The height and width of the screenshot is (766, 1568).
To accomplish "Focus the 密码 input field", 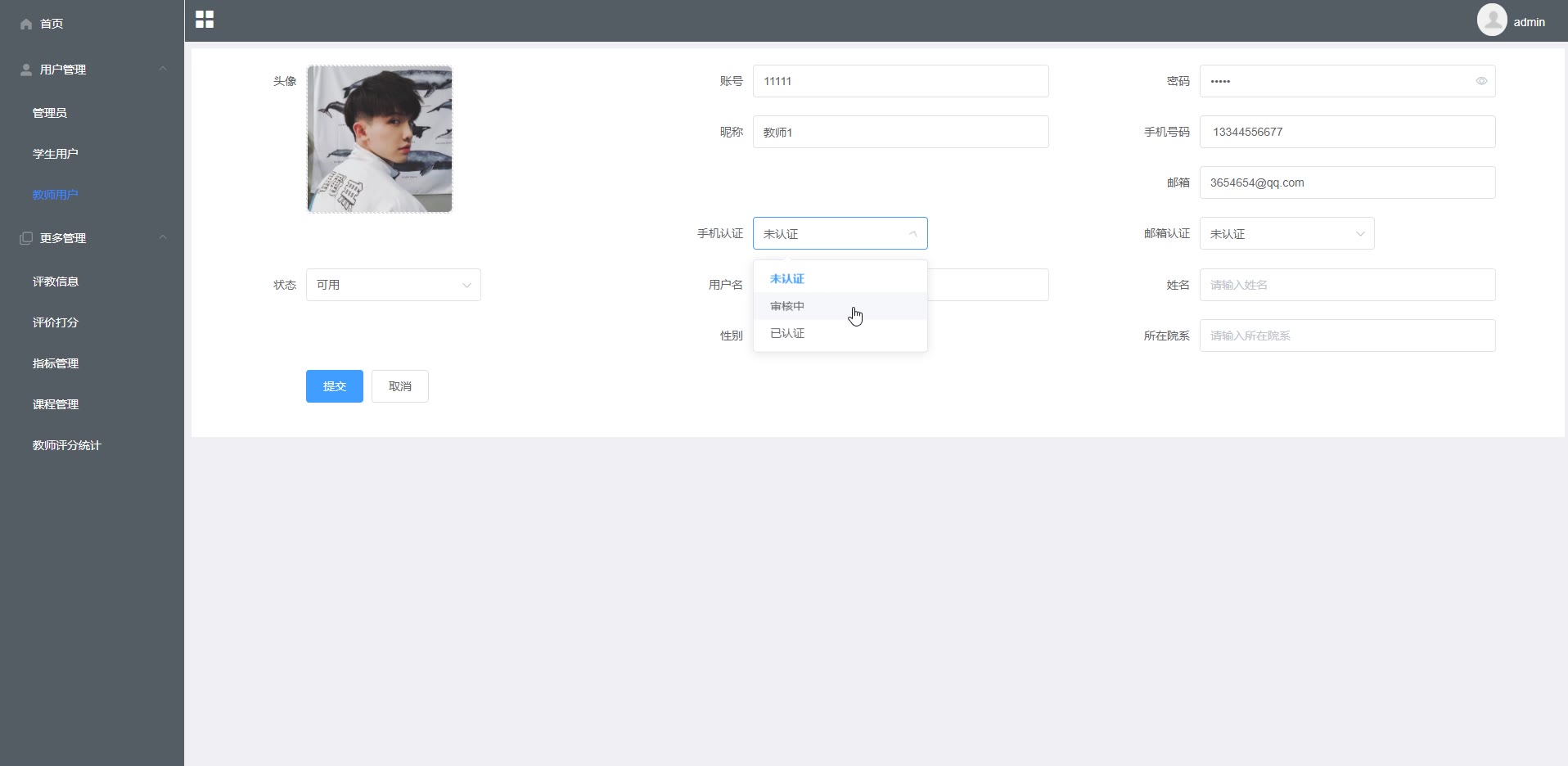I will (1348, 81).
